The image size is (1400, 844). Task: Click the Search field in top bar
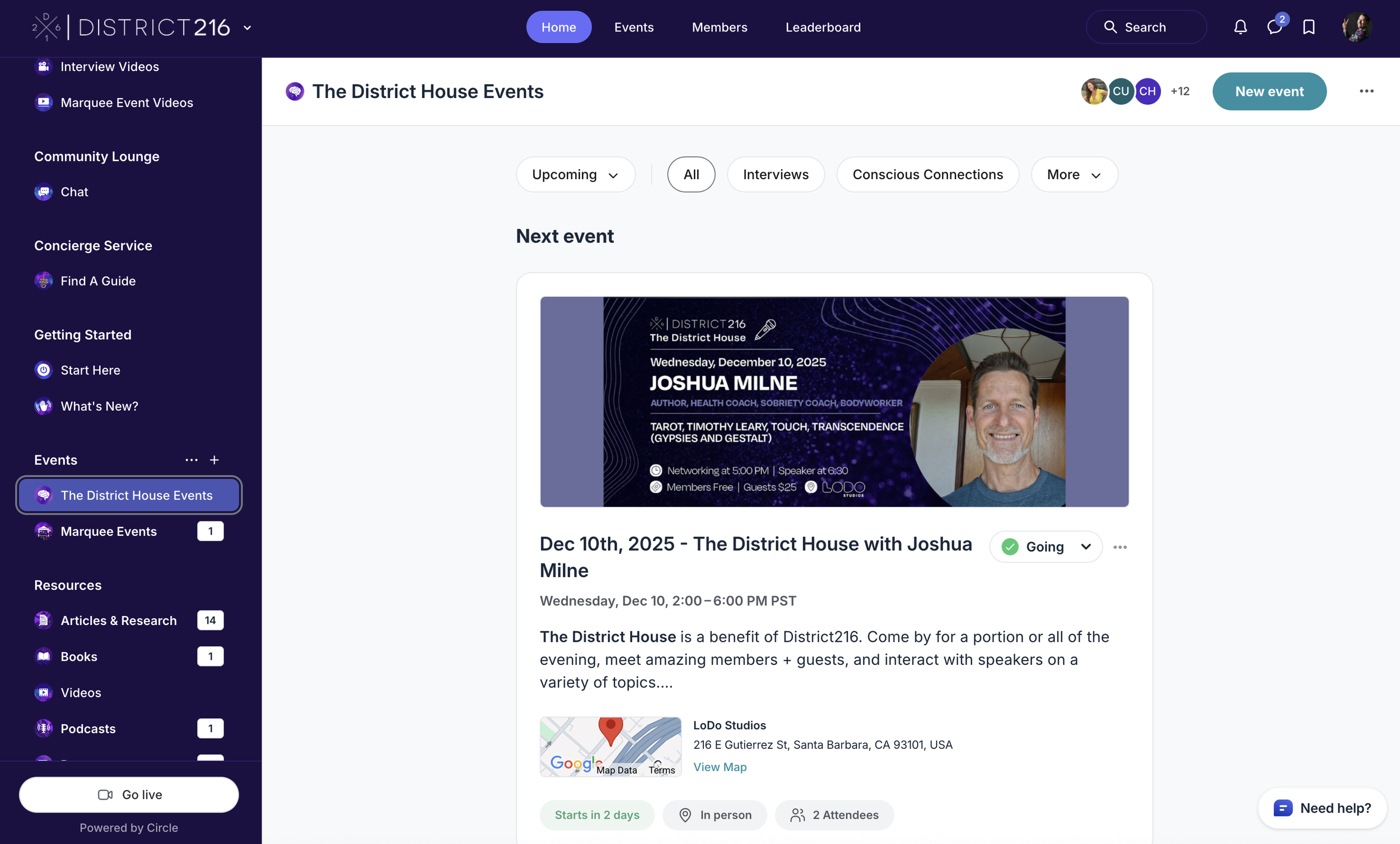click(1146, 27)
